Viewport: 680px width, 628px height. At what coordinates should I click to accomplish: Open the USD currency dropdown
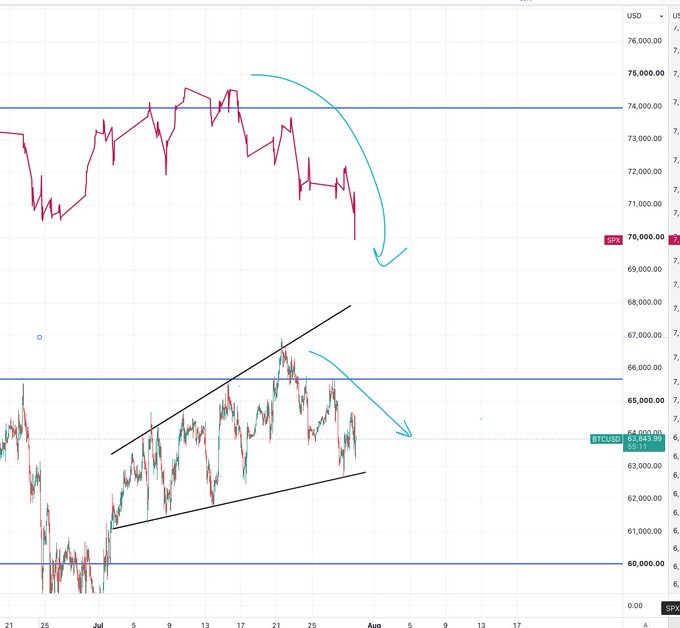[x=644, y=16]
